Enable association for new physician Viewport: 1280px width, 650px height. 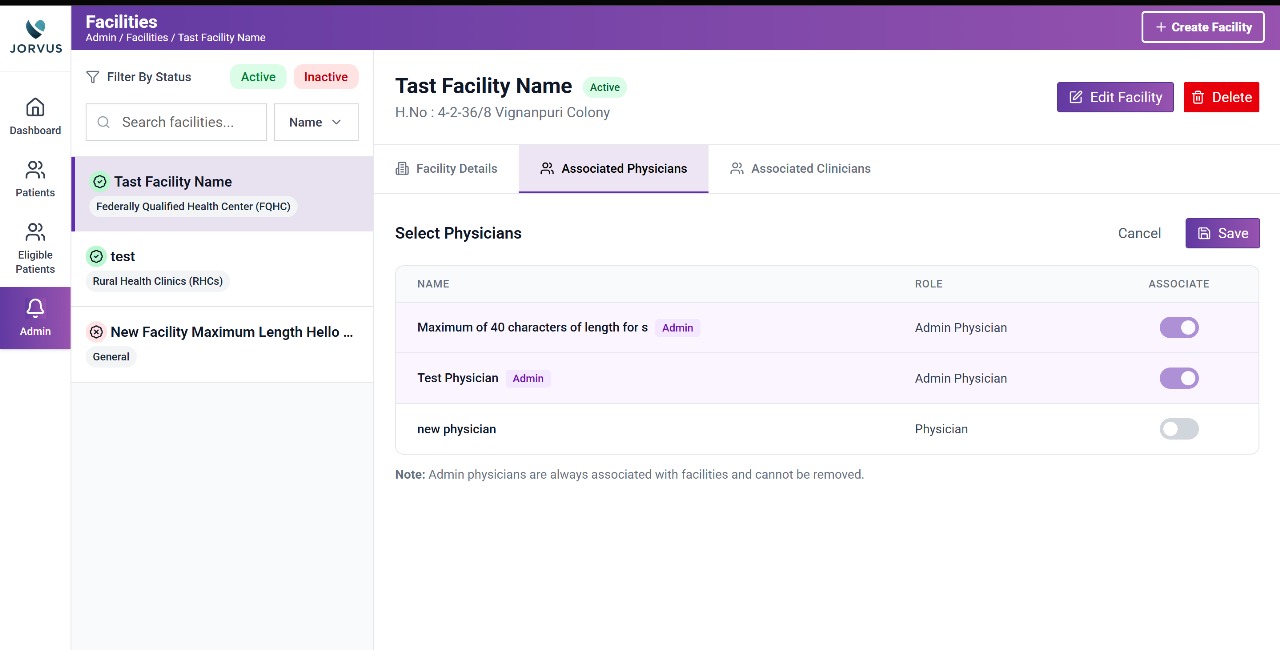[1179, 428]
